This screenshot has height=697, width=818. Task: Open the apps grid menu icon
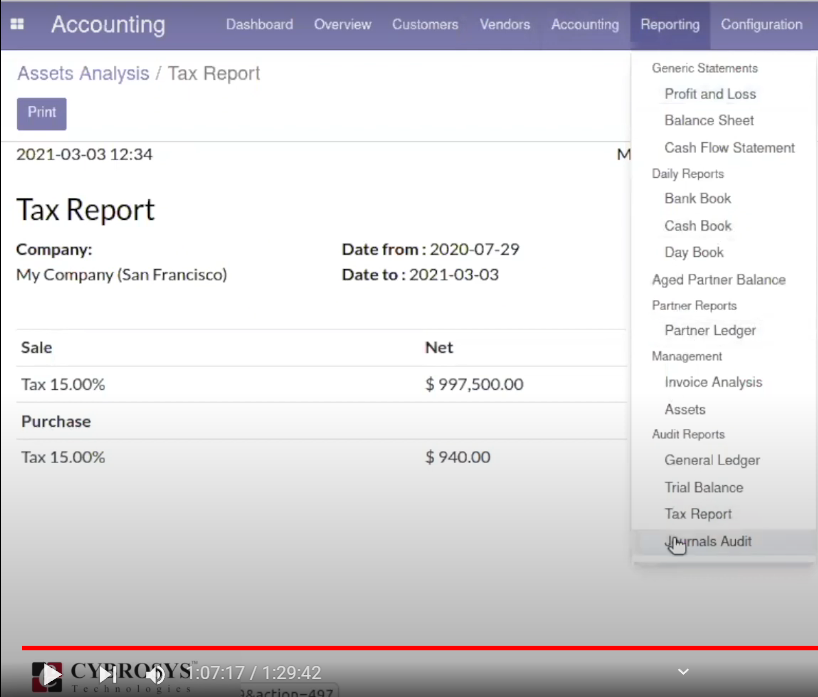pos(17,24)
